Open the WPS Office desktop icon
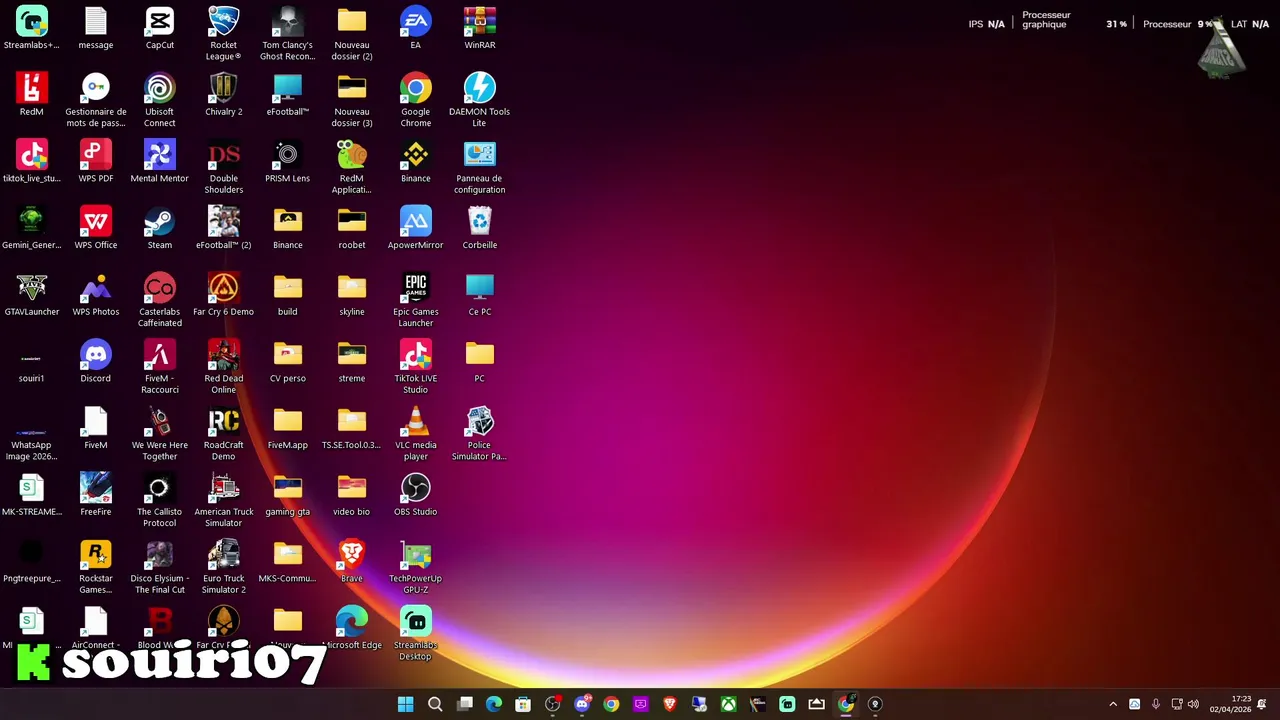Image resolution: width=1280 pixels, height=720 pixels. point(95,228)
